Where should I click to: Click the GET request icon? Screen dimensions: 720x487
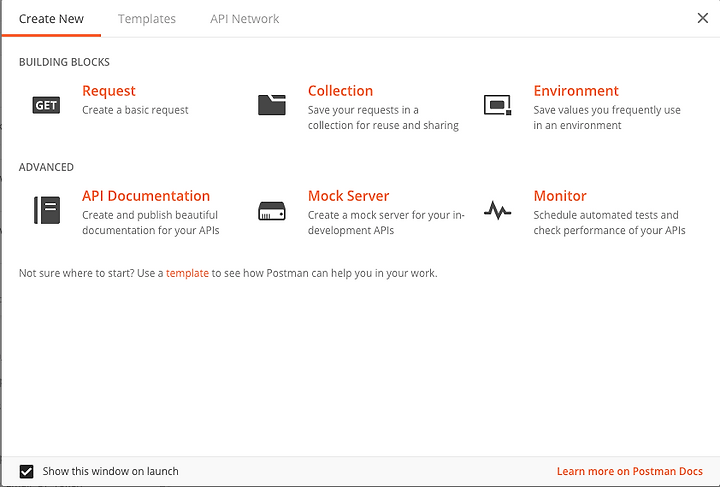(46, 105)
